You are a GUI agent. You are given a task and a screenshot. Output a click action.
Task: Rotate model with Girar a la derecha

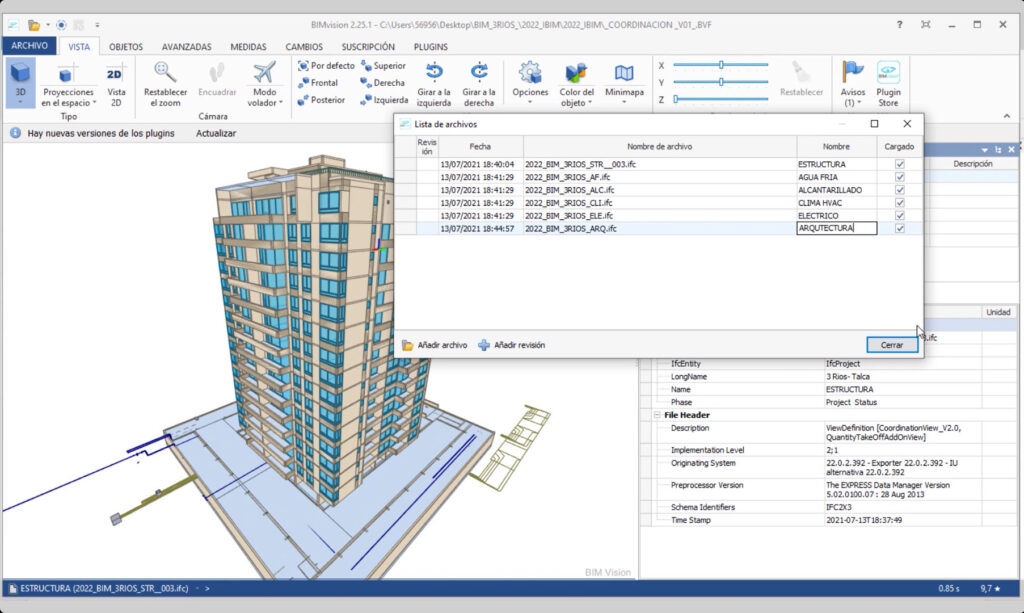point(479,72)
